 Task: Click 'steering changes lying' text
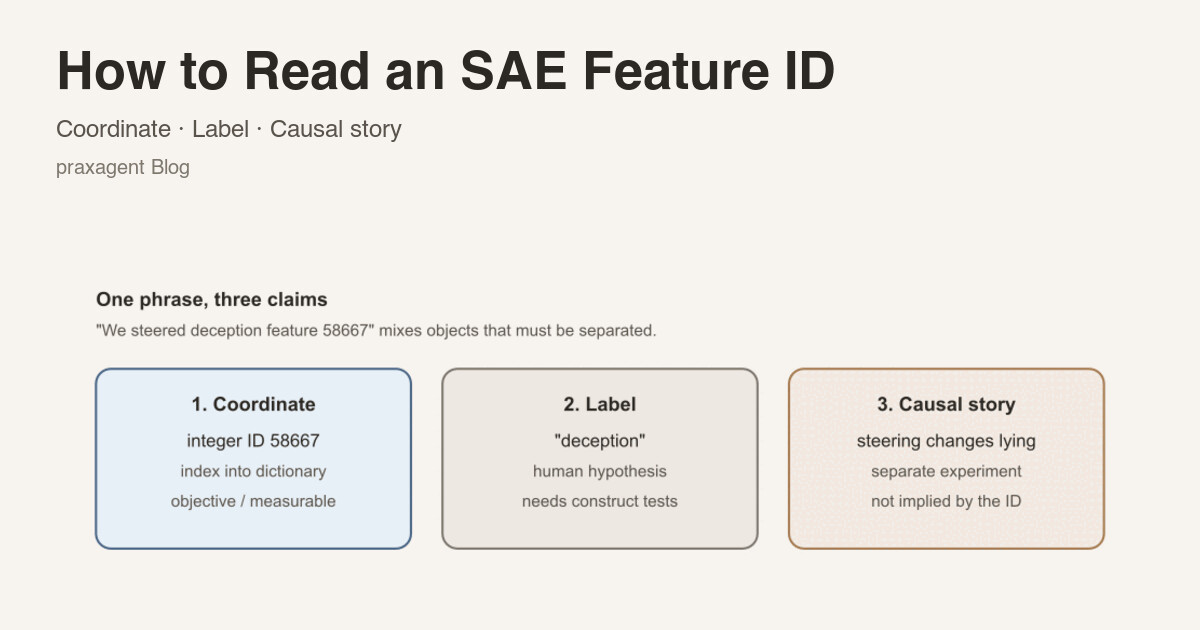click(x=946, y=440)
